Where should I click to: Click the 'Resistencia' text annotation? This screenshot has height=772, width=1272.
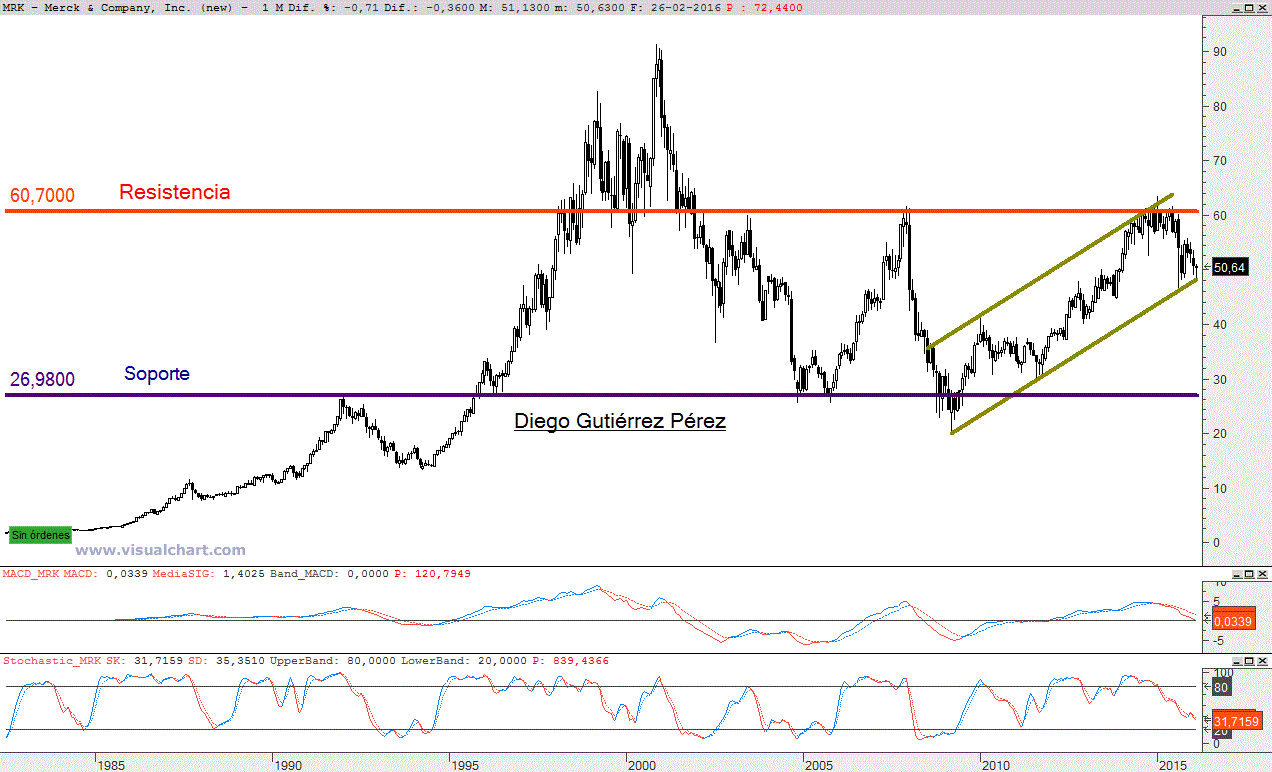[x=175, y=192]
